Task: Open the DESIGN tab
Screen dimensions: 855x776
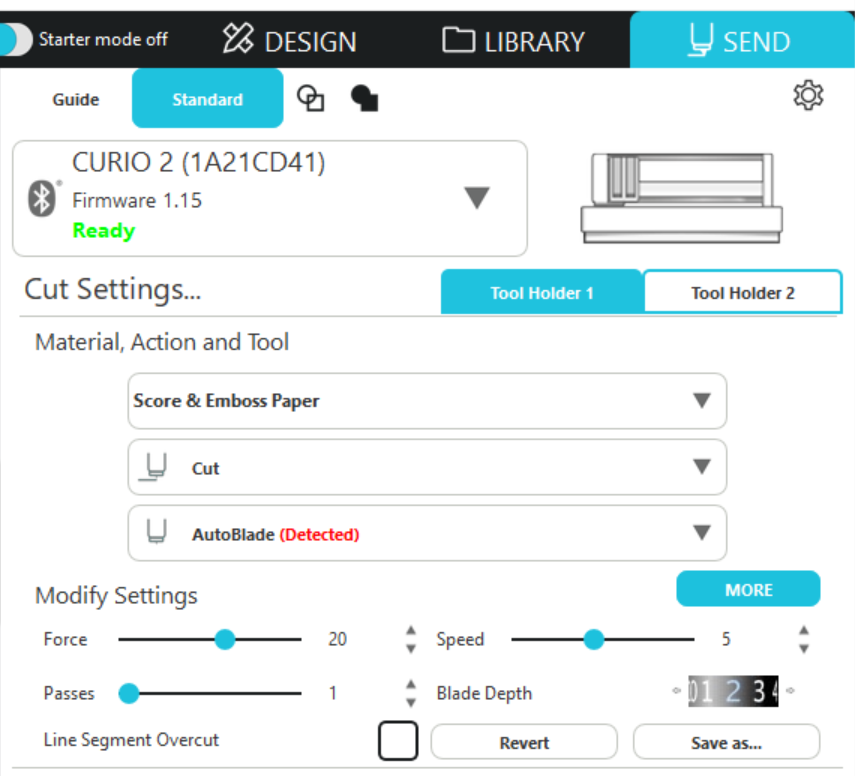Action: click(x=291, y=41)
